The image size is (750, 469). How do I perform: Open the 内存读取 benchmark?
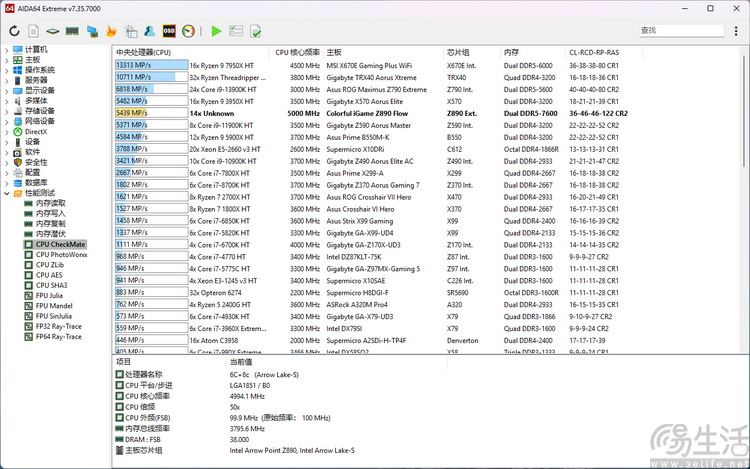[x=50, y=203]
